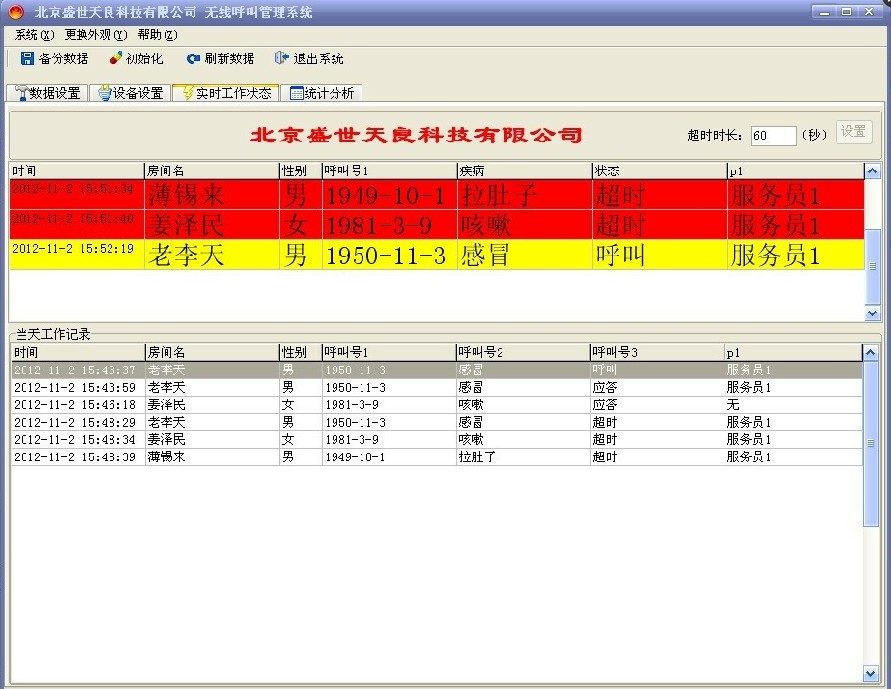Viewport: 891px width, 689px height.
Task: Switch to the 统计分析 tab
Action: 322,93
